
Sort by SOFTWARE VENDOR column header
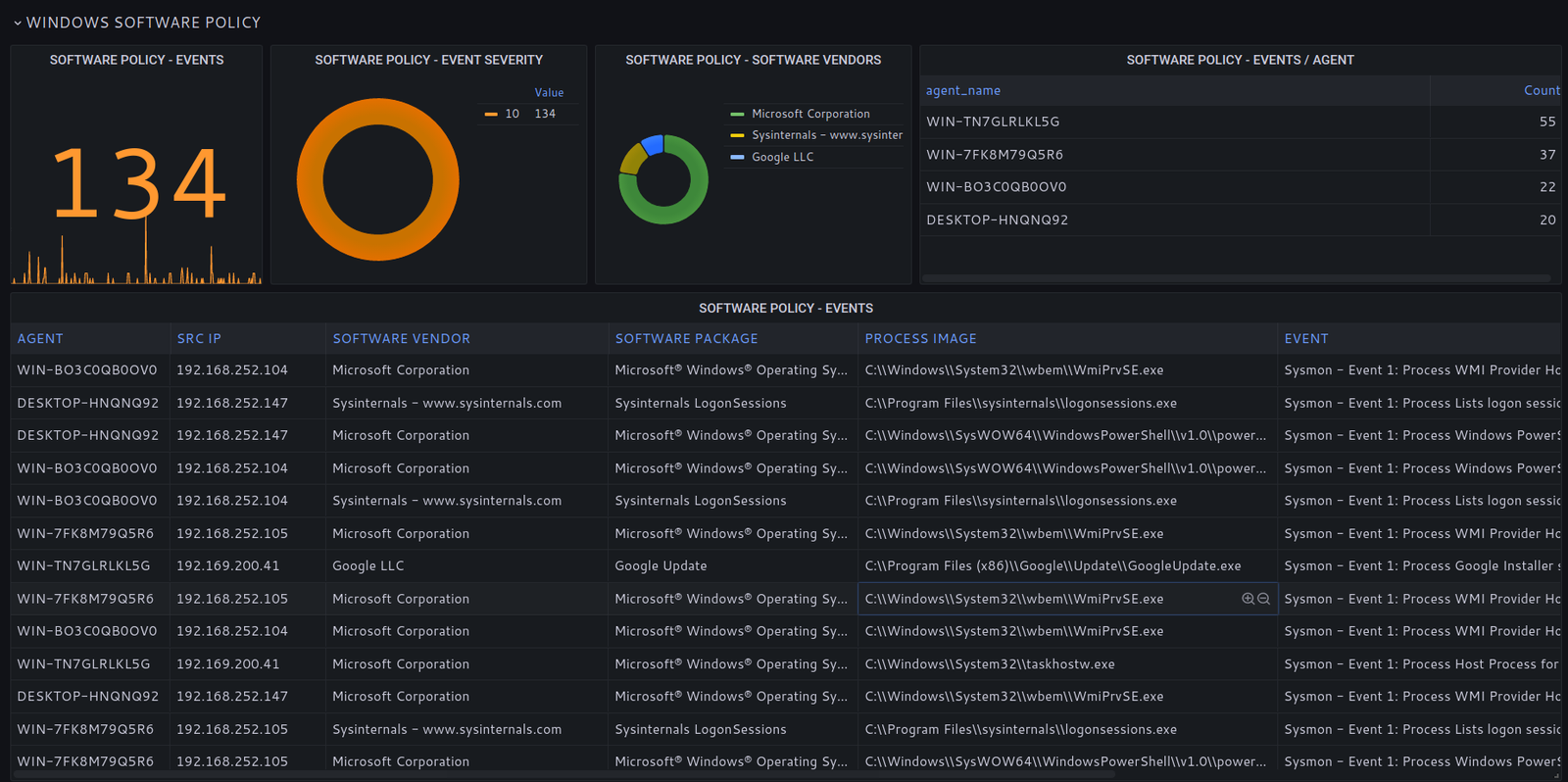pos(401,338)
